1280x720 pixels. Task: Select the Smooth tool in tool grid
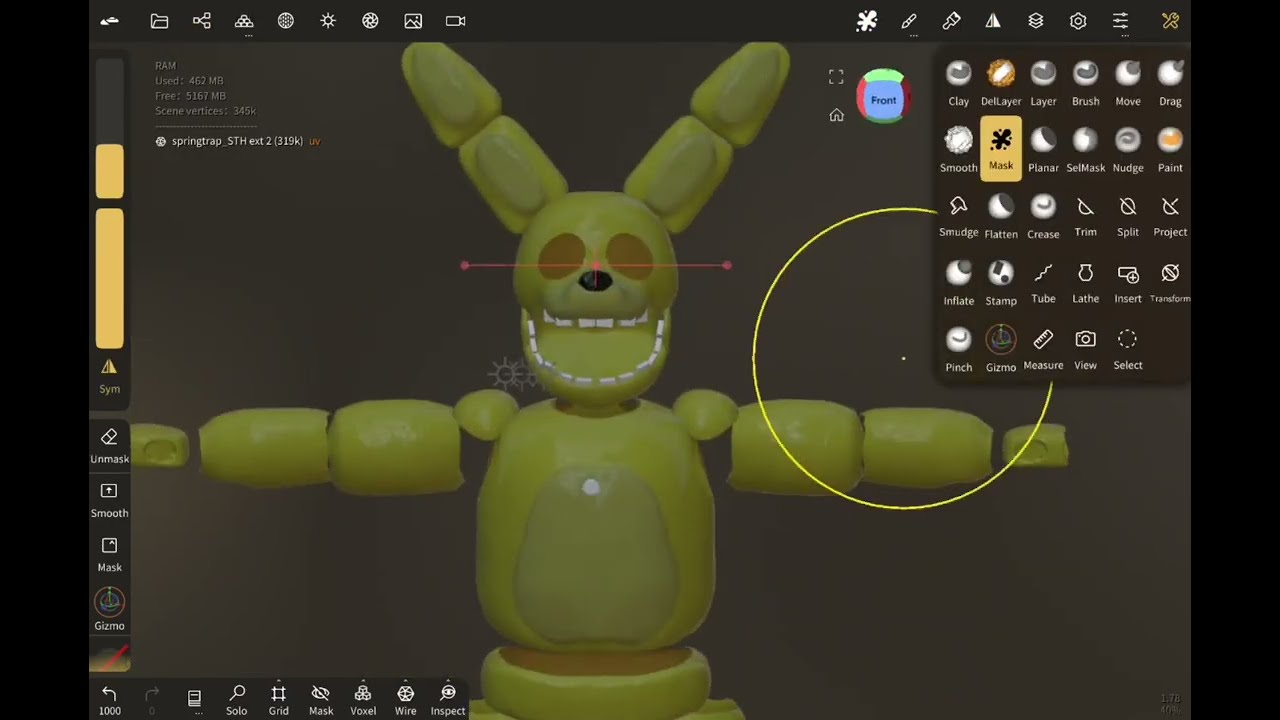(x=958, y=150)
